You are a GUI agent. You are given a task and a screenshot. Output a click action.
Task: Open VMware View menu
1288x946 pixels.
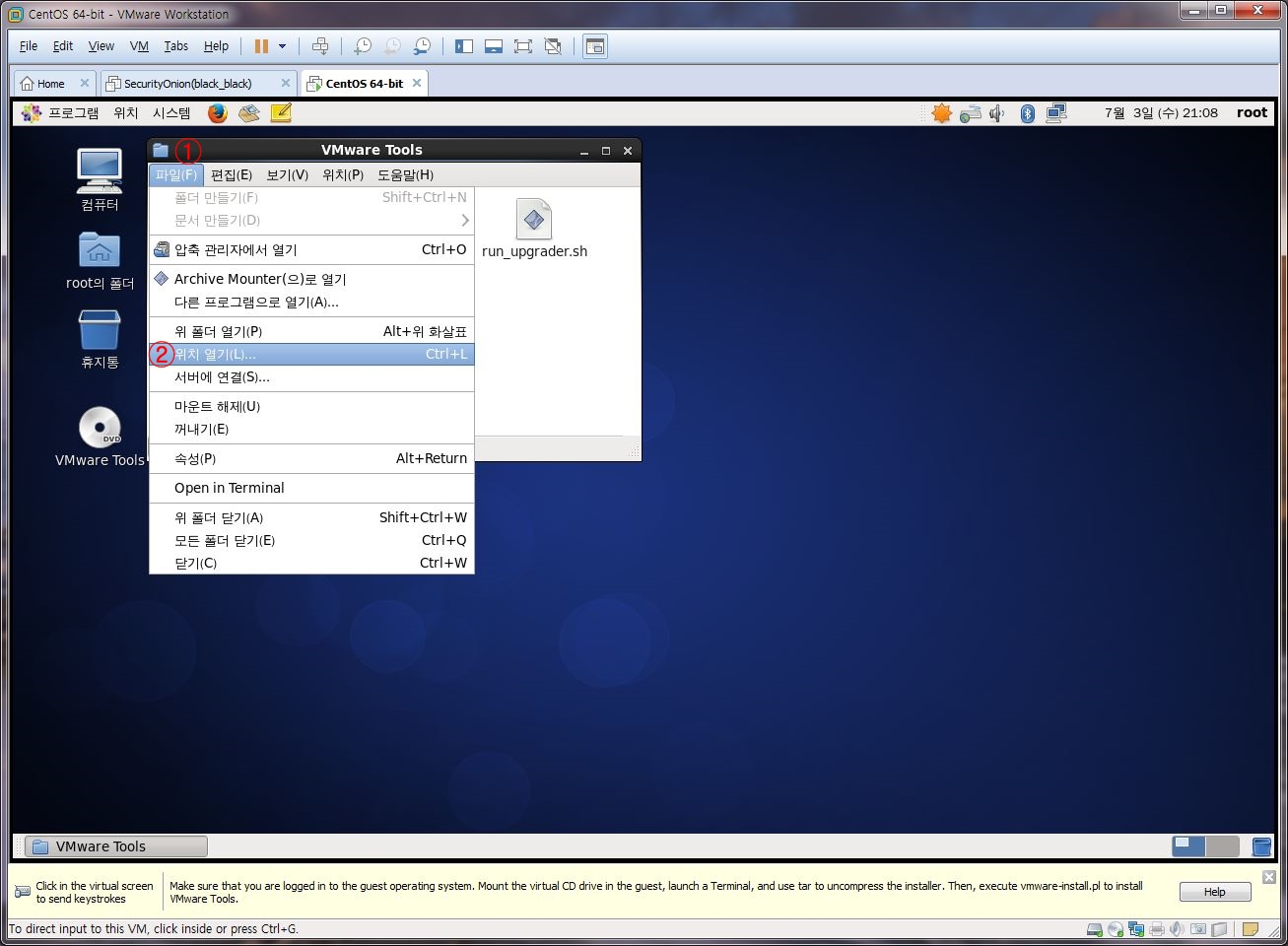[x=102, y=46]
